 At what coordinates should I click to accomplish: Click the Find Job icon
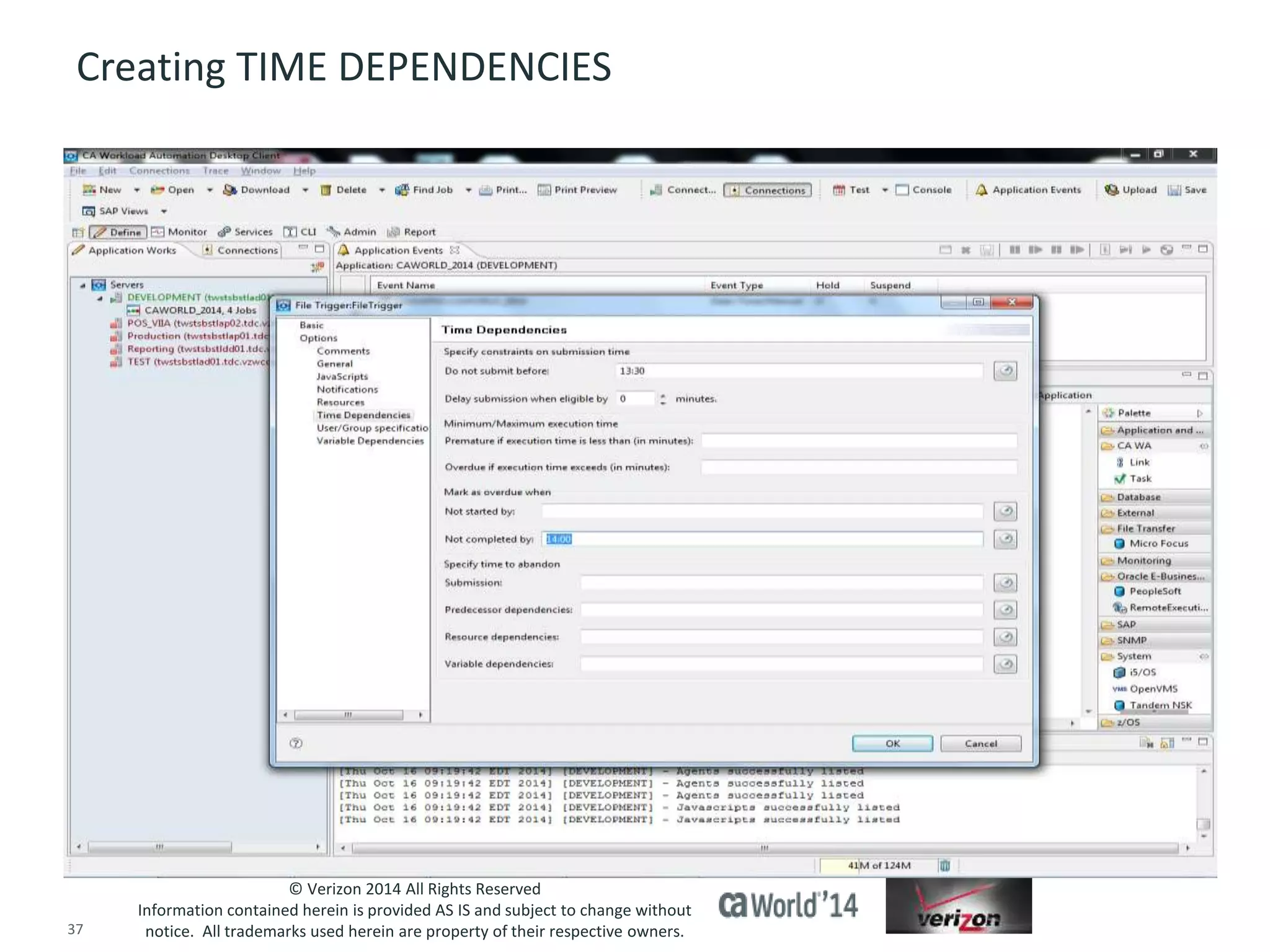[x=402, y=190]
